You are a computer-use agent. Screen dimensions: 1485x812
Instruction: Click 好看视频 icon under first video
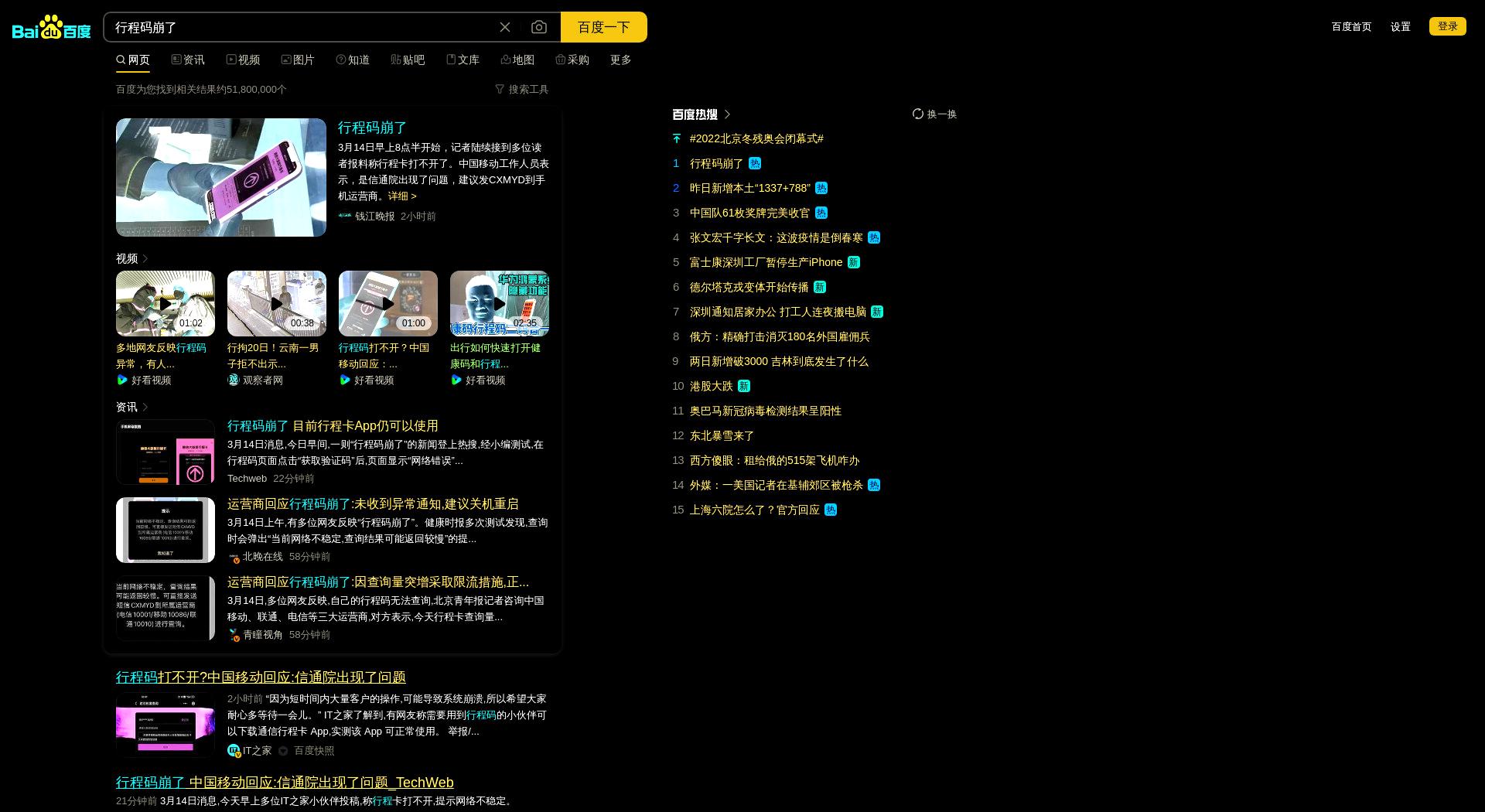122,380
